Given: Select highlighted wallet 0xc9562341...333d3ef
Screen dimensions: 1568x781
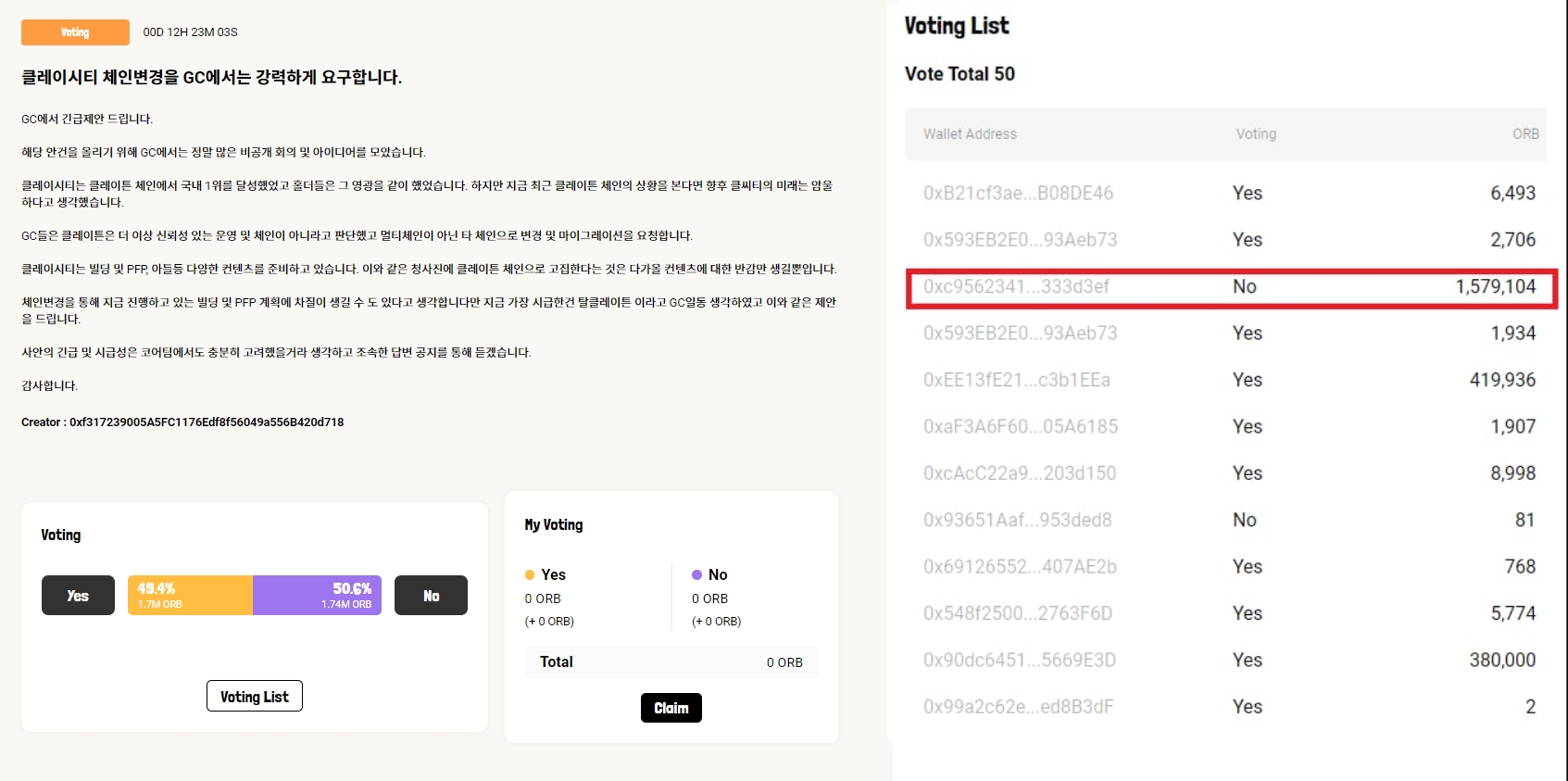Looking at the screenshot, I should point(1016,287).
